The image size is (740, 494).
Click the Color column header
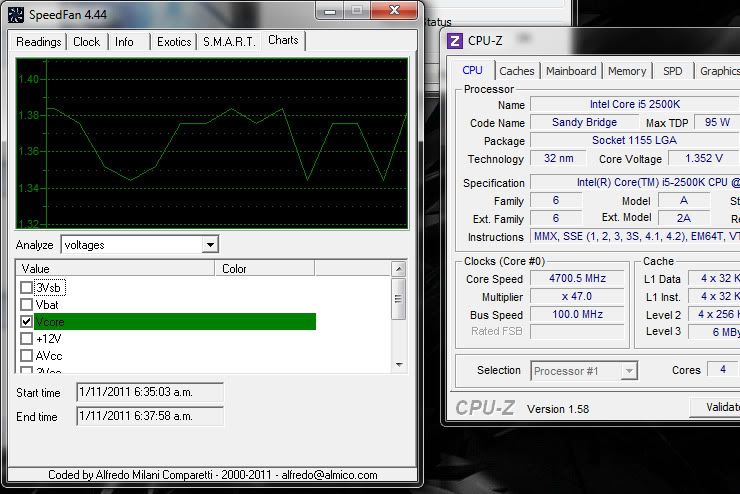[x=264, y=268]
